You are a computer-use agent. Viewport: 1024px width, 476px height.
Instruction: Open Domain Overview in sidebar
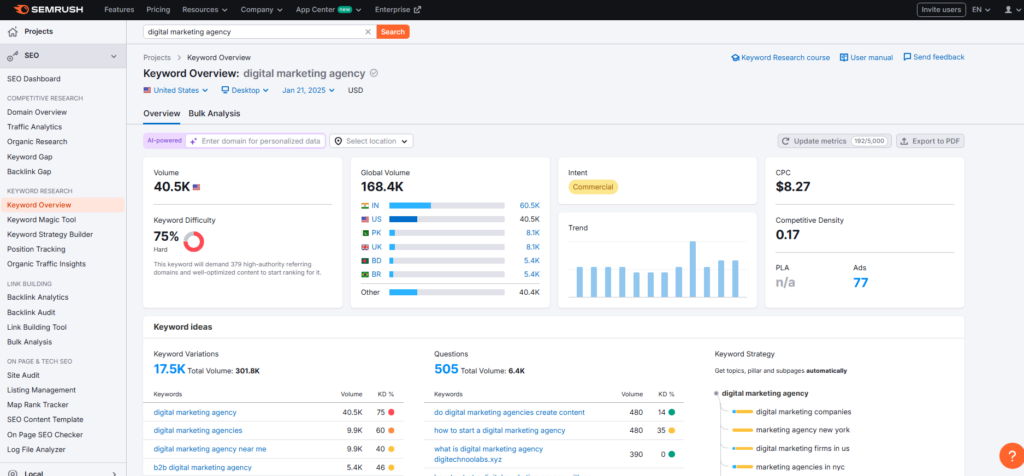pyautogui.click(x=37, y=112)
